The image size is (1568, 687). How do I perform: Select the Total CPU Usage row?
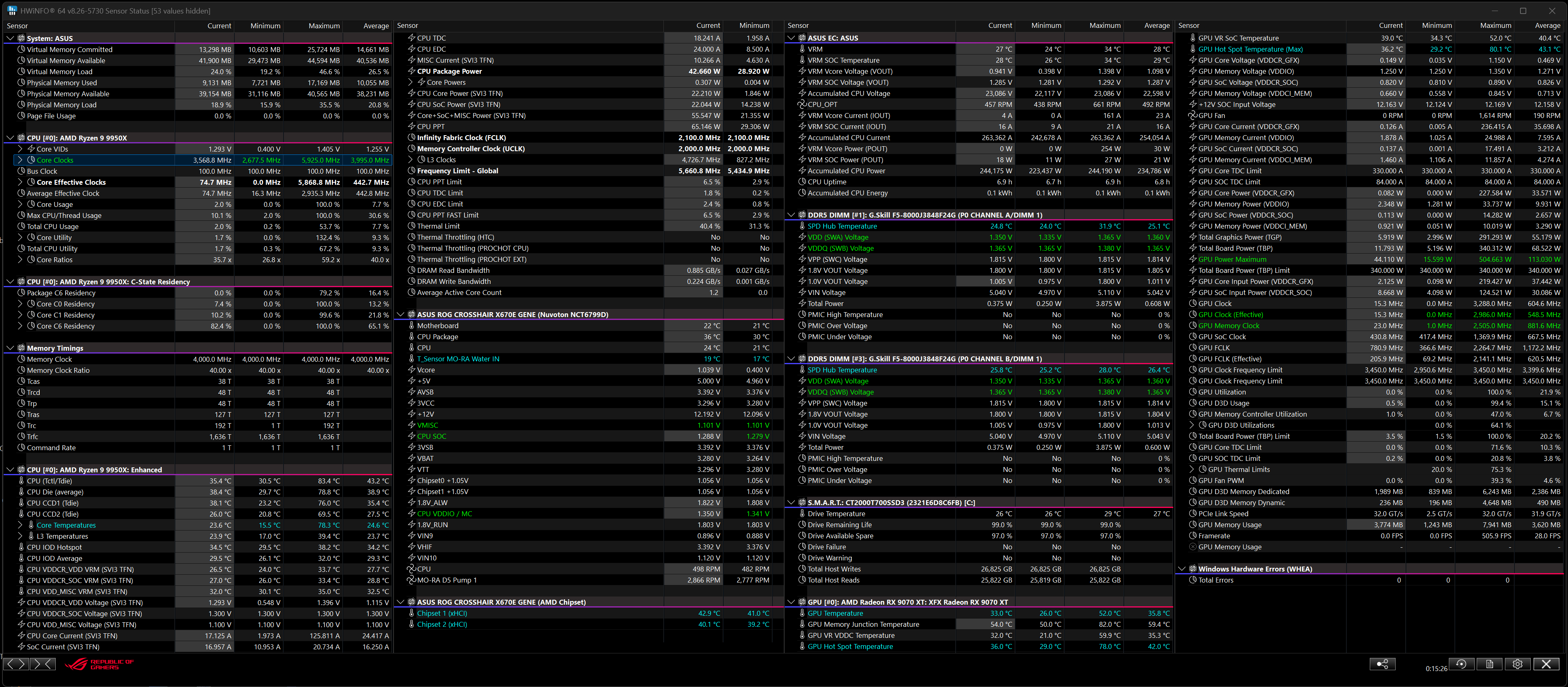point(197,227)
